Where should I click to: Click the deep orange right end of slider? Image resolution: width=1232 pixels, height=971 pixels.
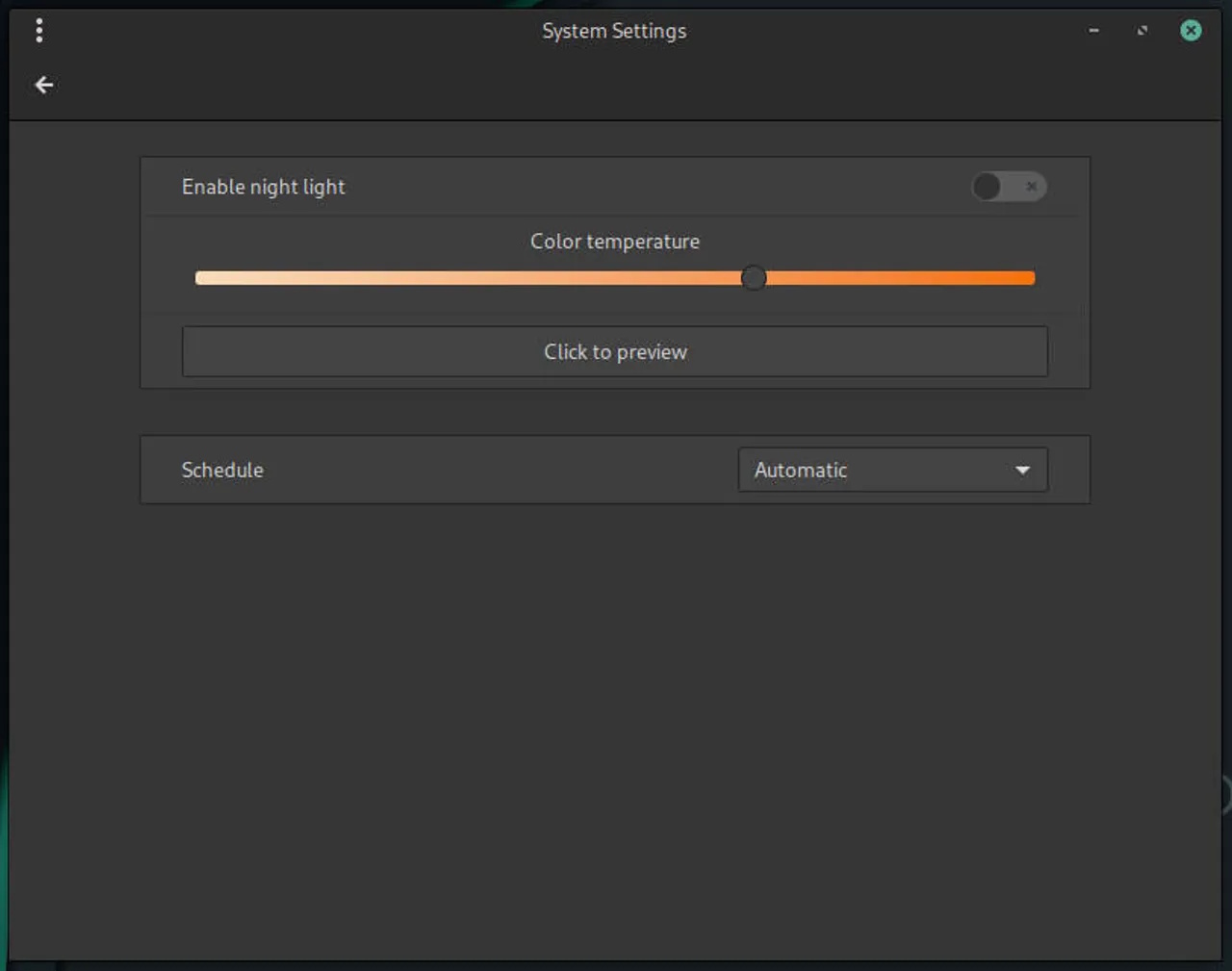(1026, 278)
